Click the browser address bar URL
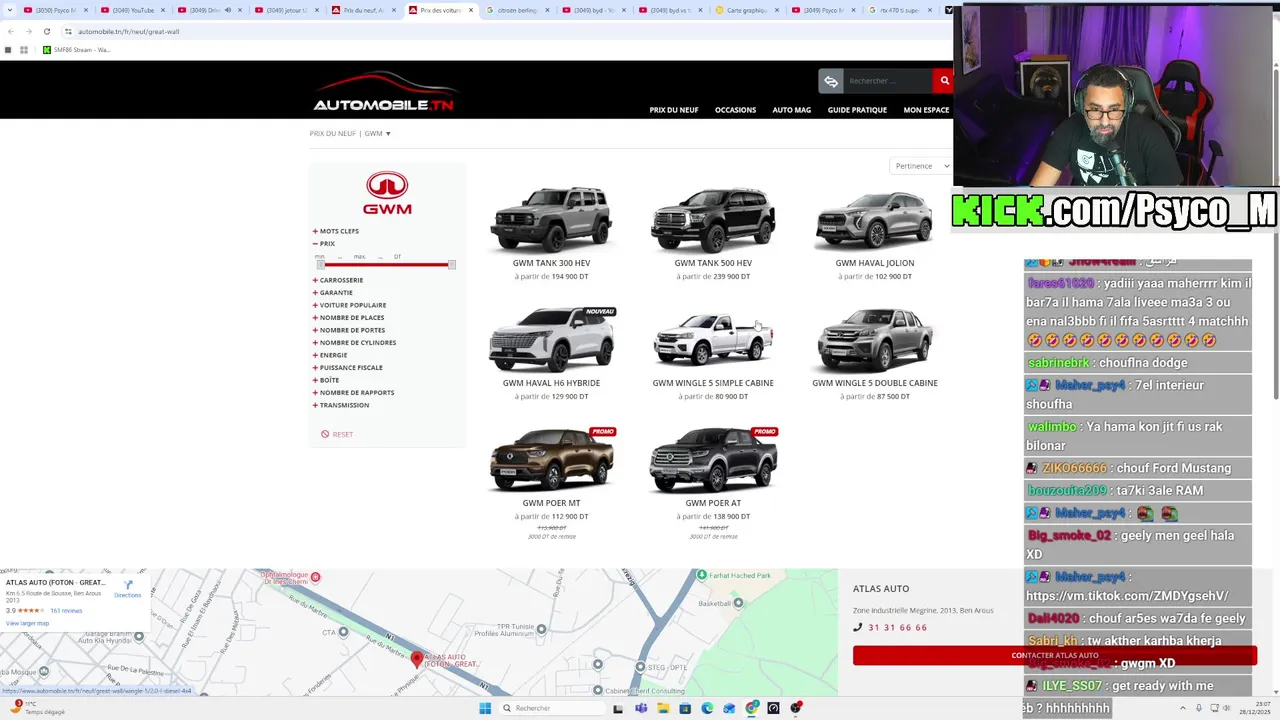This screenshot has width=1280, height=720. click(129, 31)
